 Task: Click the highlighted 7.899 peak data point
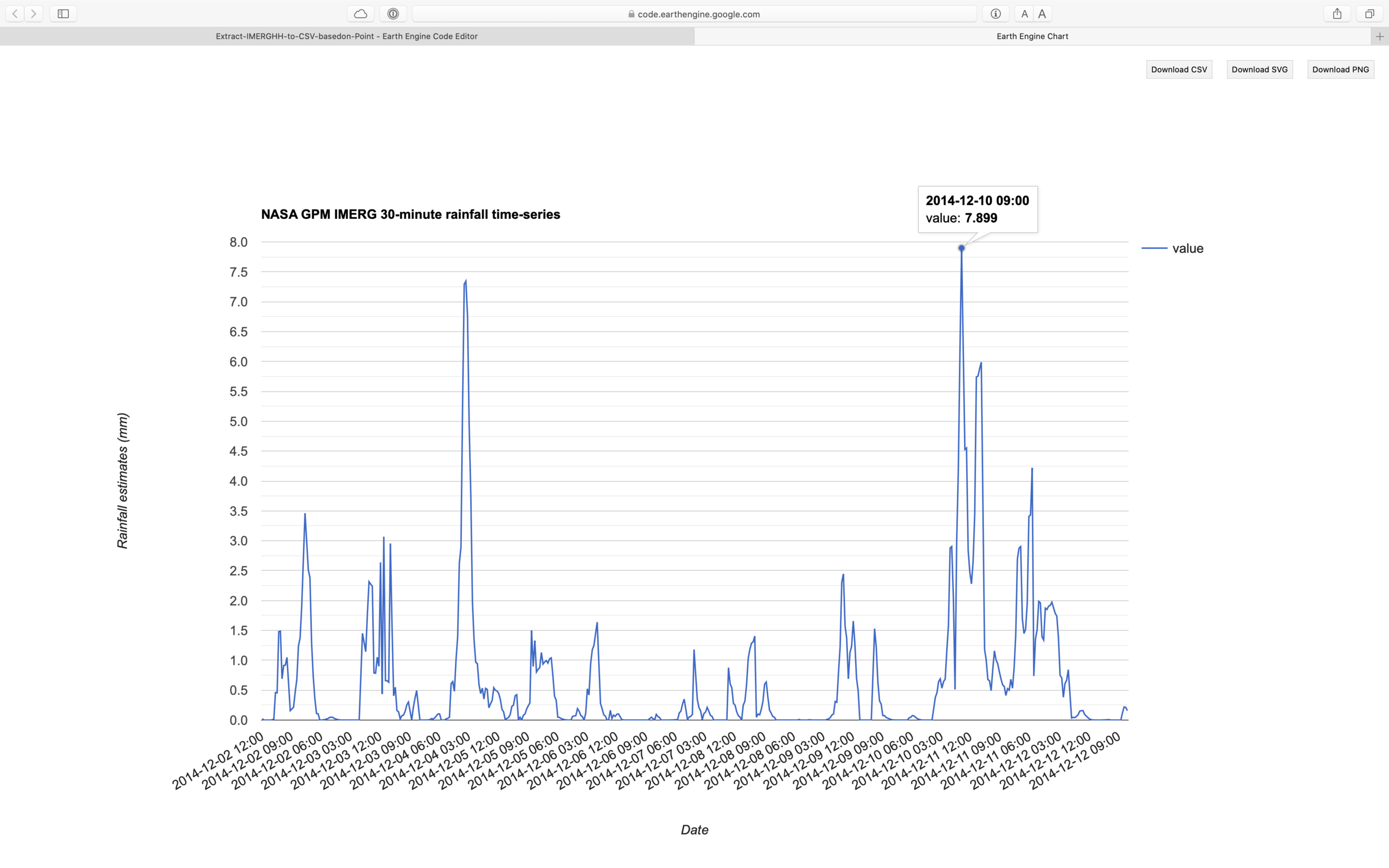coord(961,249)
